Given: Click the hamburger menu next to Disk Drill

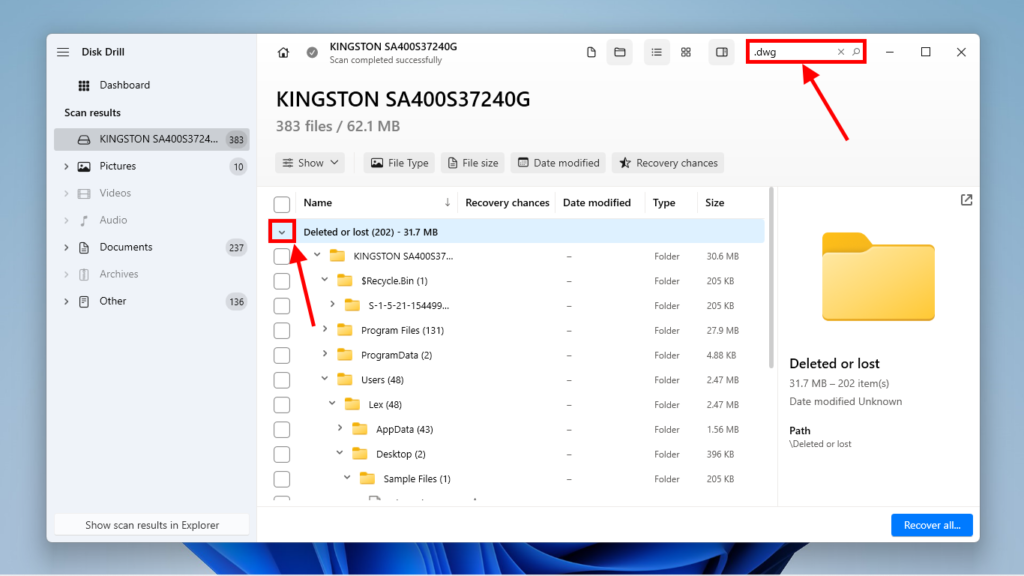Looking at the screenshot, I should tap(63, 51).
